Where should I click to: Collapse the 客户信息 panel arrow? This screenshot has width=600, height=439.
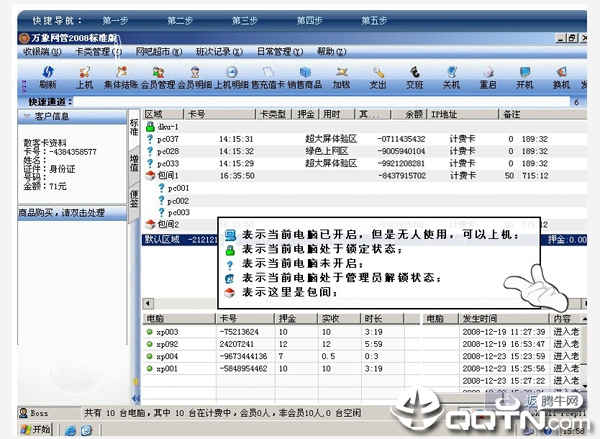click(27, 116)
